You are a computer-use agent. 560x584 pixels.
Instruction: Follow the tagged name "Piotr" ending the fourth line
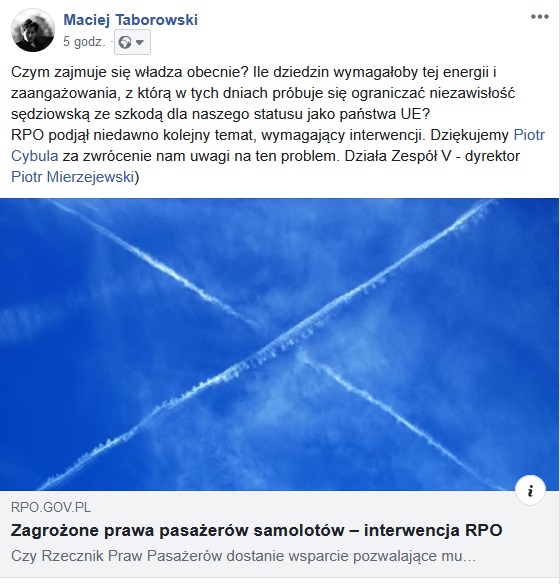click(x=529, y=135)
